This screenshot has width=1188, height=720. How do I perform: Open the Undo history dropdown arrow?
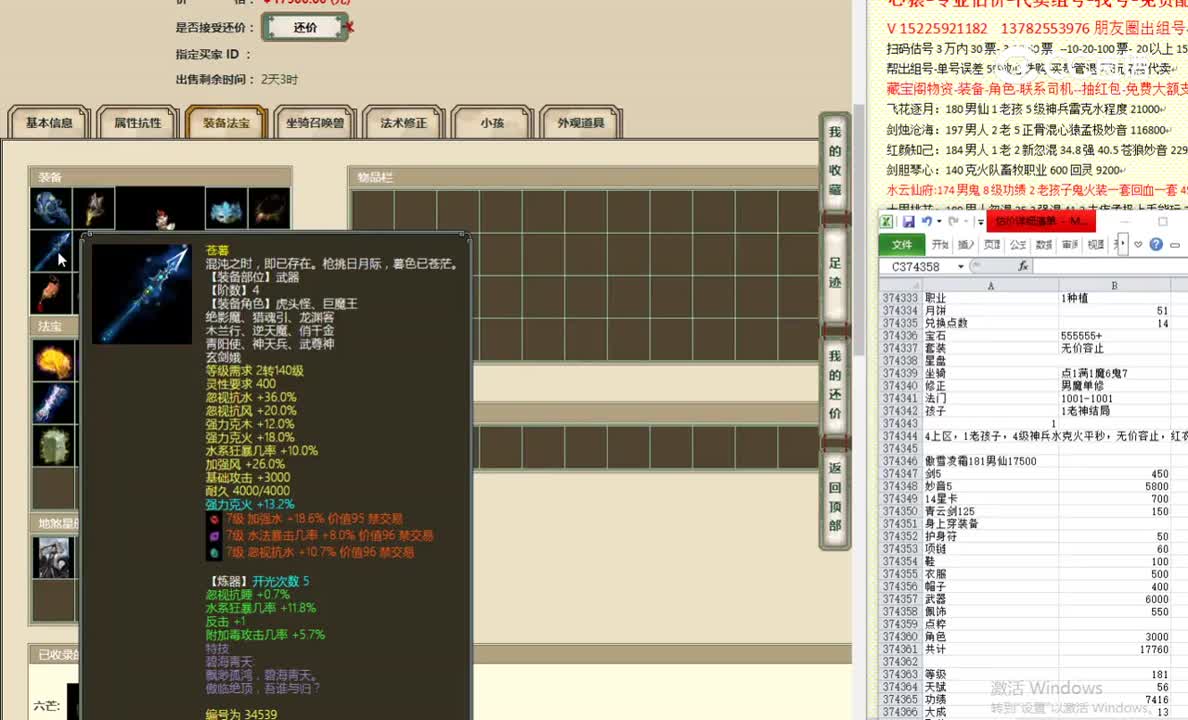click(937, 222)
